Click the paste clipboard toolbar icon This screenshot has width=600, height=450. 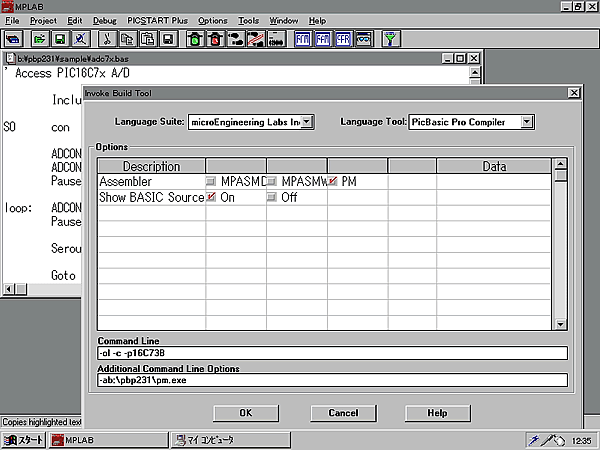(149, 39)
